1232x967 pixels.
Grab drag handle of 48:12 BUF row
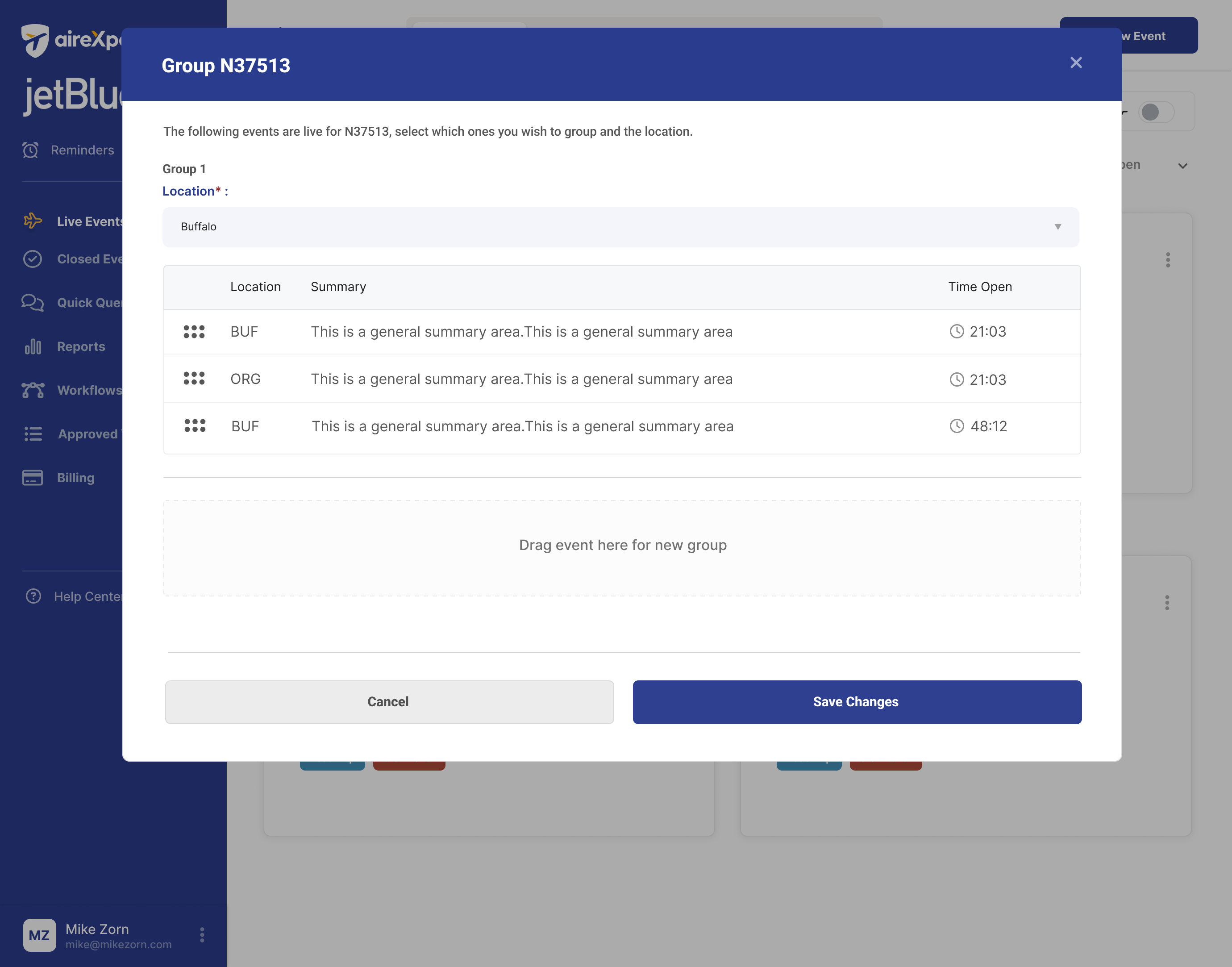pos(195,426)
